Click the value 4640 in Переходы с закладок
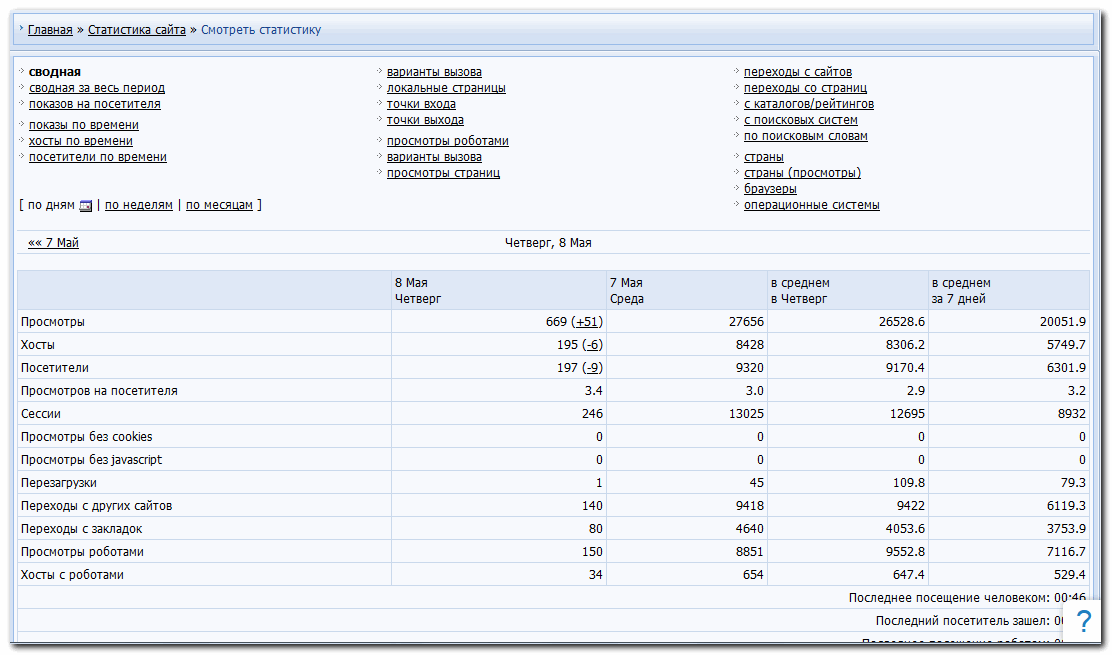This screenshot has height=655, width=1112. 750,530
